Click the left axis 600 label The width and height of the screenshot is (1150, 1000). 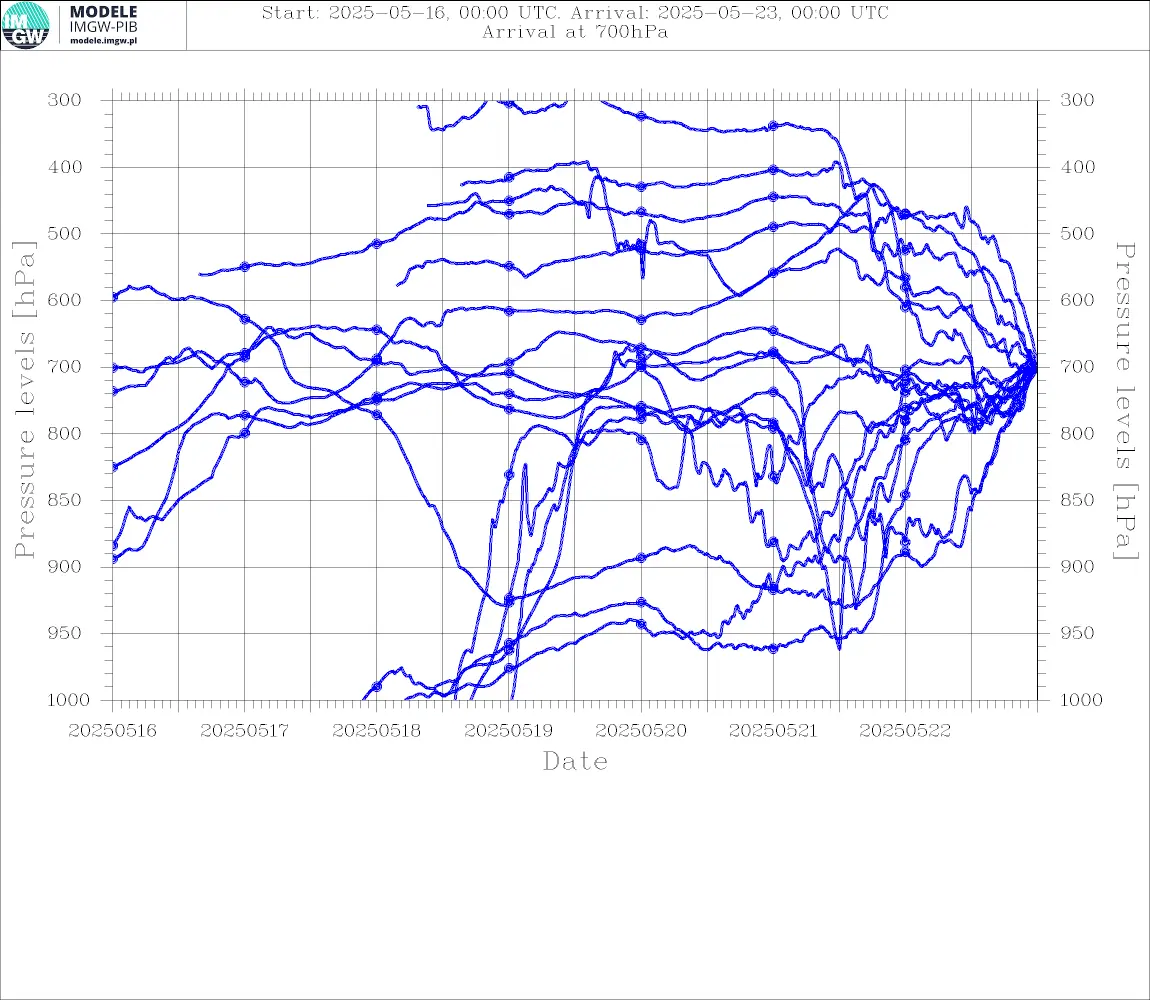click(65, 300)
